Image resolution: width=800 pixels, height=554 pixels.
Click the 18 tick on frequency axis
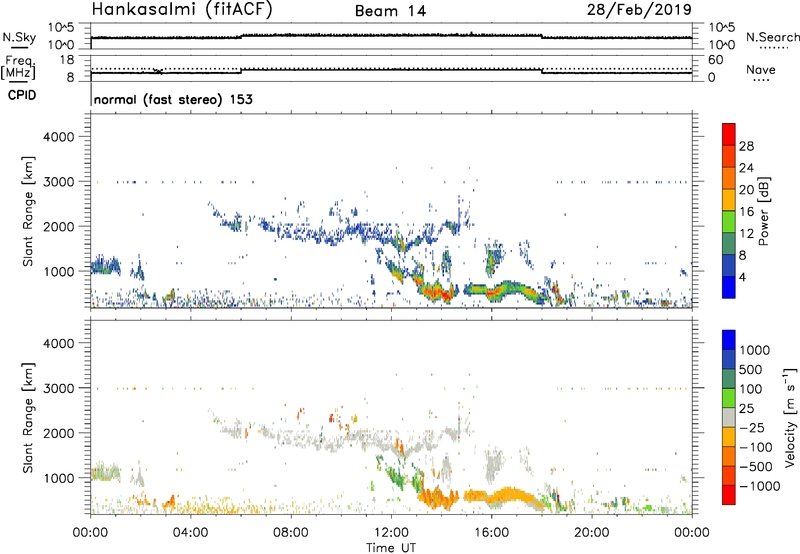pyautogui.click(x=67, y=60)
